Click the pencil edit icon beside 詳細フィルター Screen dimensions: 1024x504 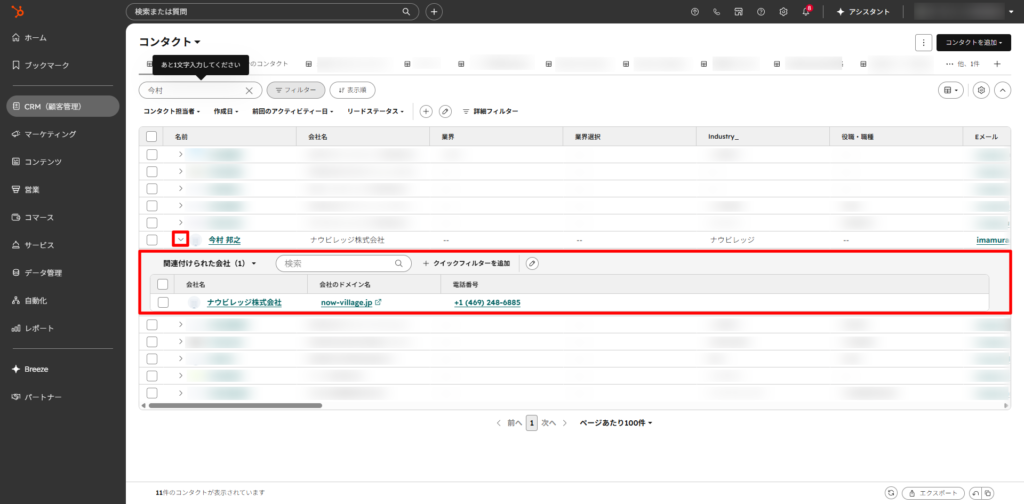pyautogui.click(x=445, y=112)
